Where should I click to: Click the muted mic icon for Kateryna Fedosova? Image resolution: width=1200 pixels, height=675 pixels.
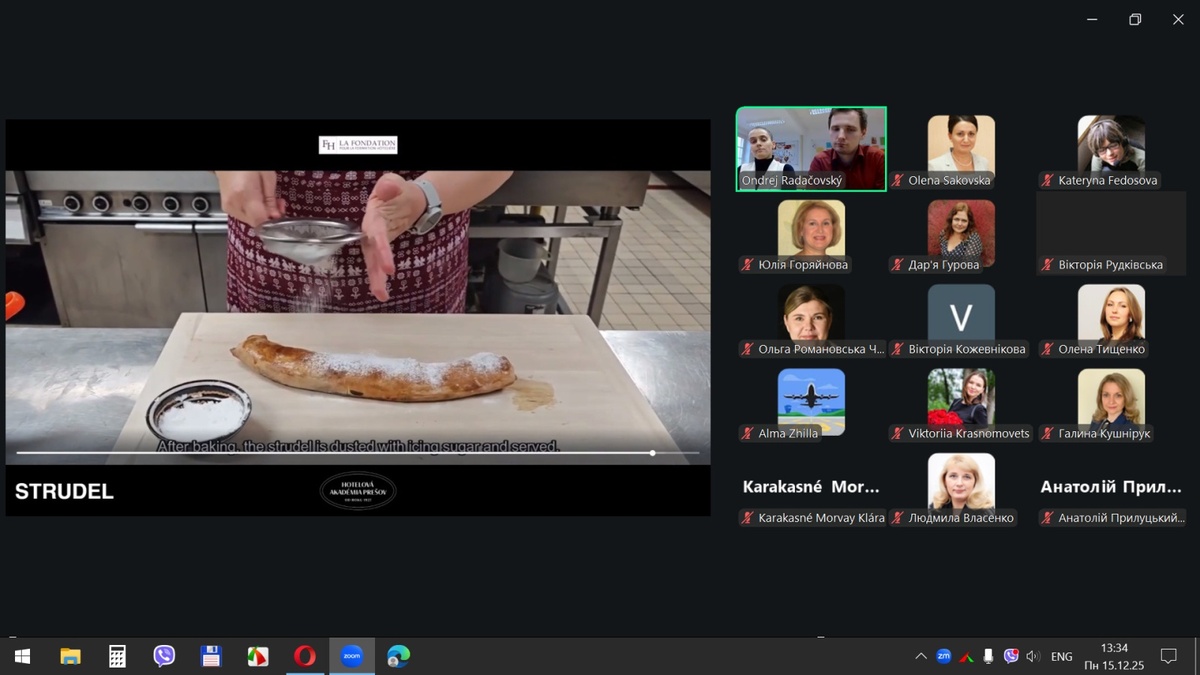[x=1048, y=181]
